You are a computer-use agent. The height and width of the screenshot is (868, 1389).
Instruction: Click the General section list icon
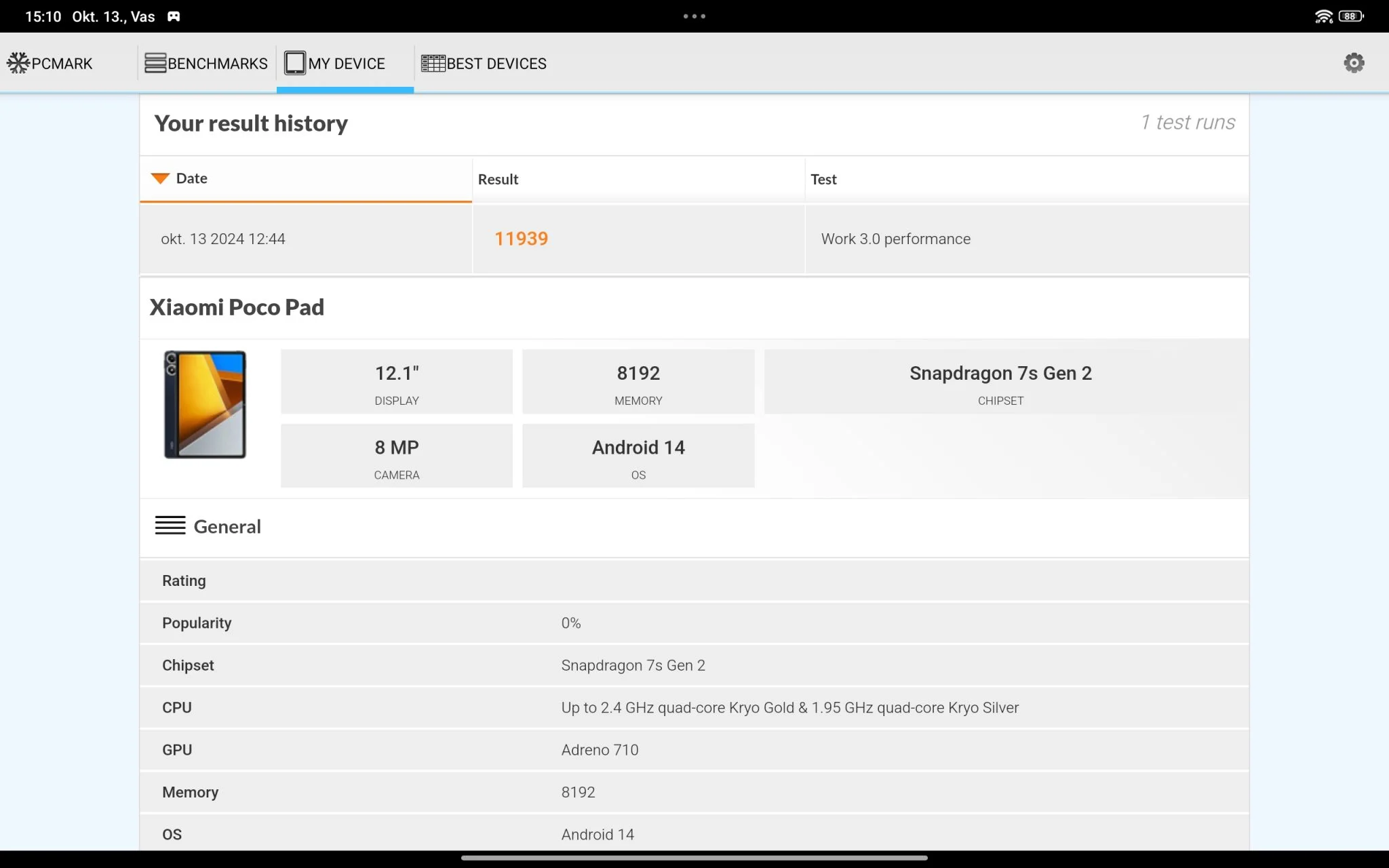pyautogui.click(x=170, y=526)
